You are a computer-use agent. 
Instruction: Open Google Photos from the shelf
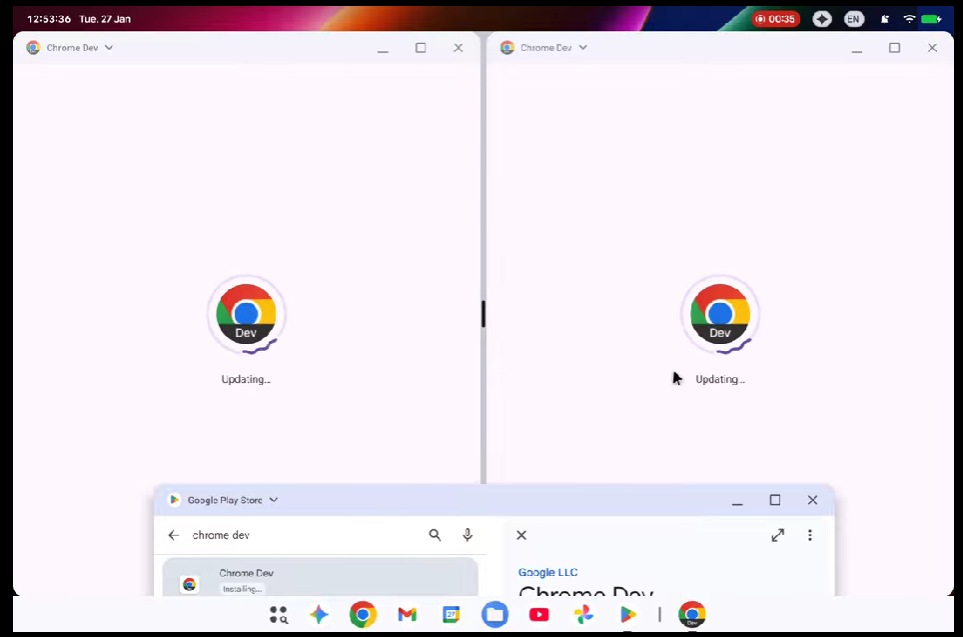pyautogui.click(x=583, y=614)
